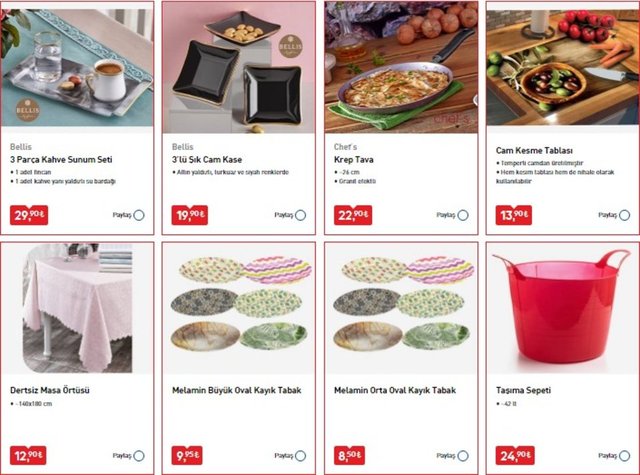Toggle Paylaş circle for 3 Parça Kahve Sunum Seti

139,215
